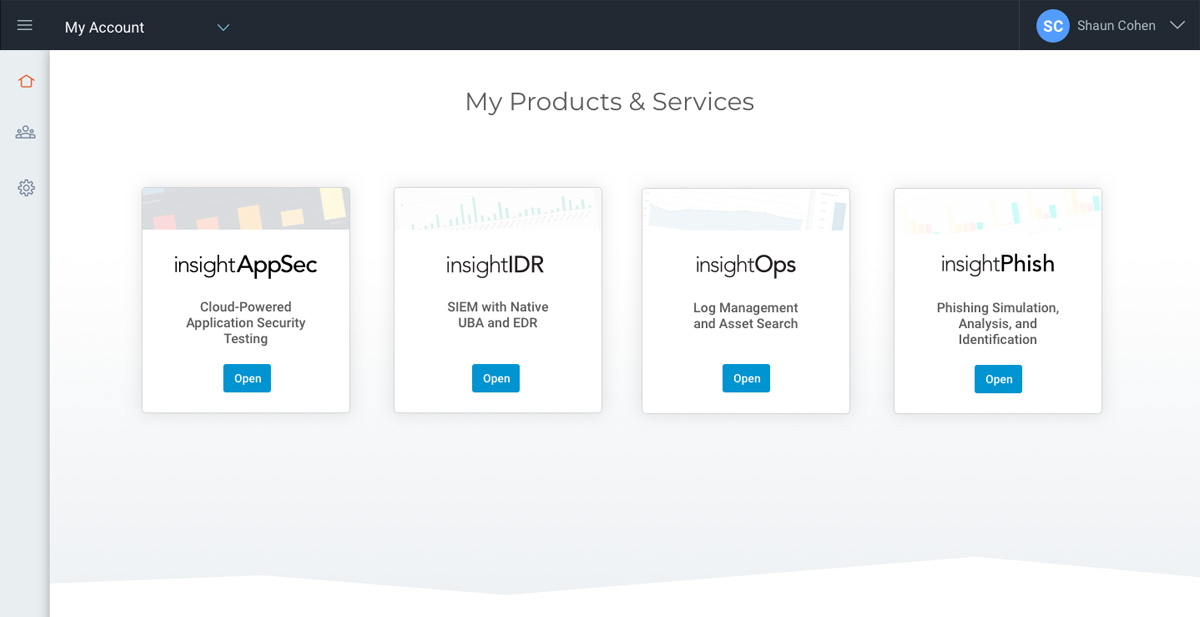
Task: Click the insightOps card banner image
Action: click(746, 210)
